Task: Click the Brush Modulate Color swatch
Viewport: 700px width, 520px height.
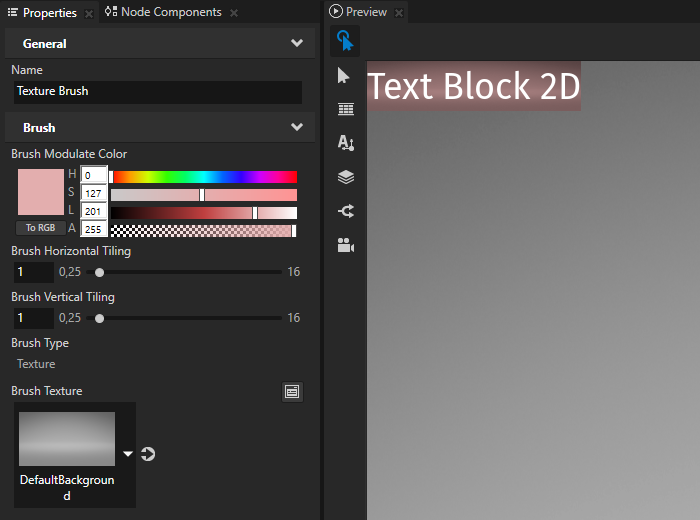Action: [x=40, y=193]
